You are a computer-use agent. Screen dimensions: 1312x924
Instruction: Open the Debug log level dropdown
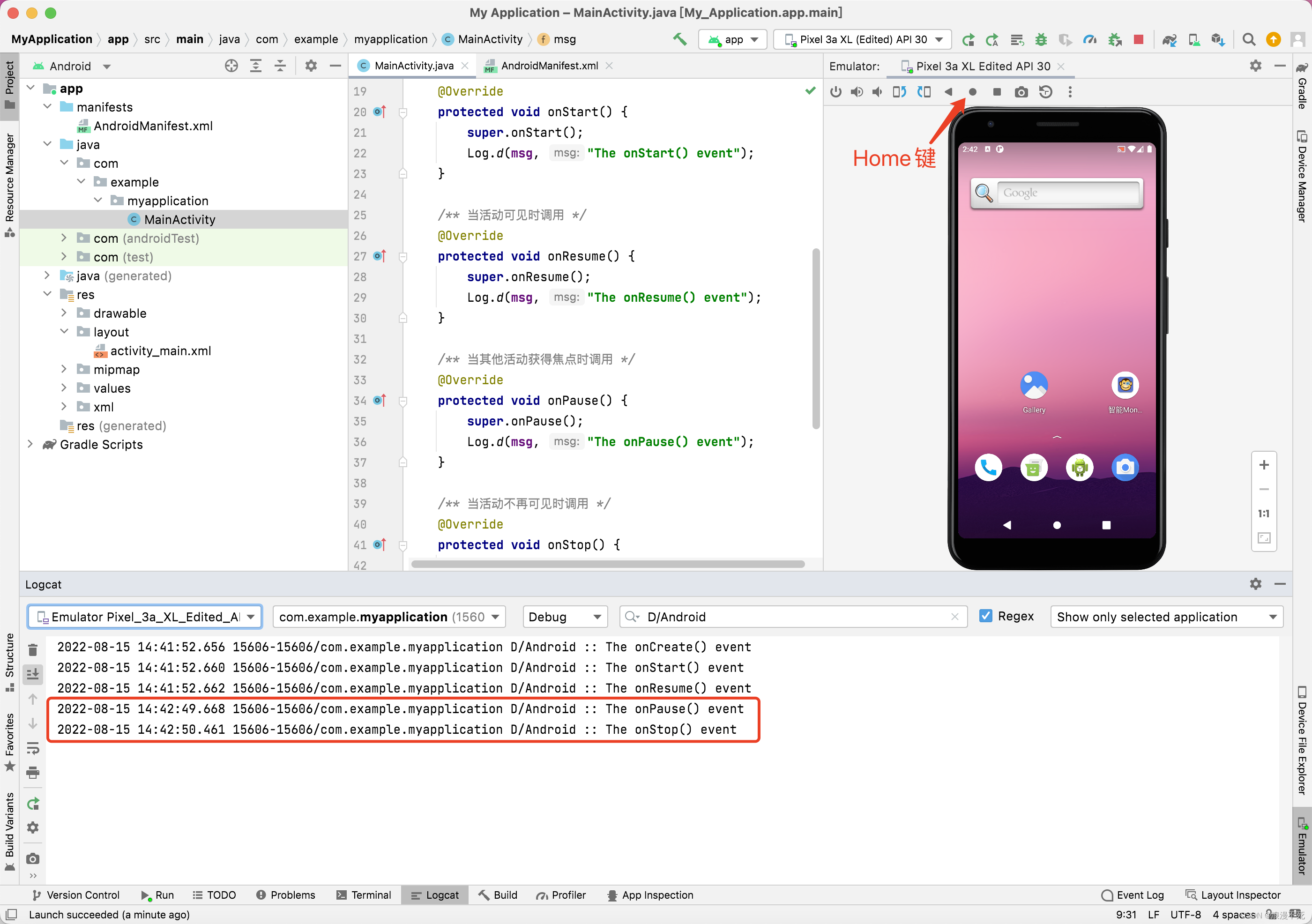pyautogui.click(x=564, y=617)
